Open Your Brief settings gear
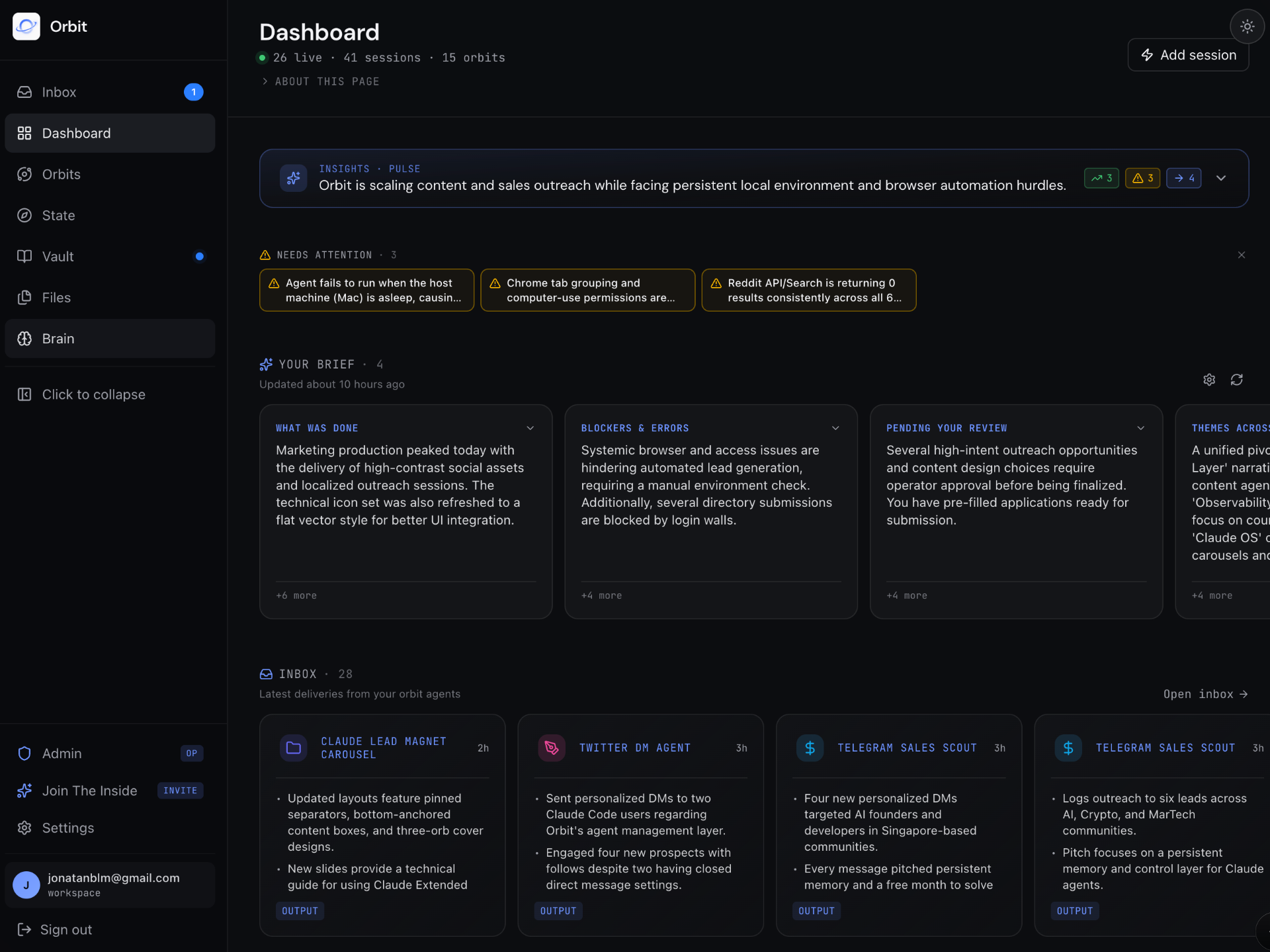 click(1209, 380)
